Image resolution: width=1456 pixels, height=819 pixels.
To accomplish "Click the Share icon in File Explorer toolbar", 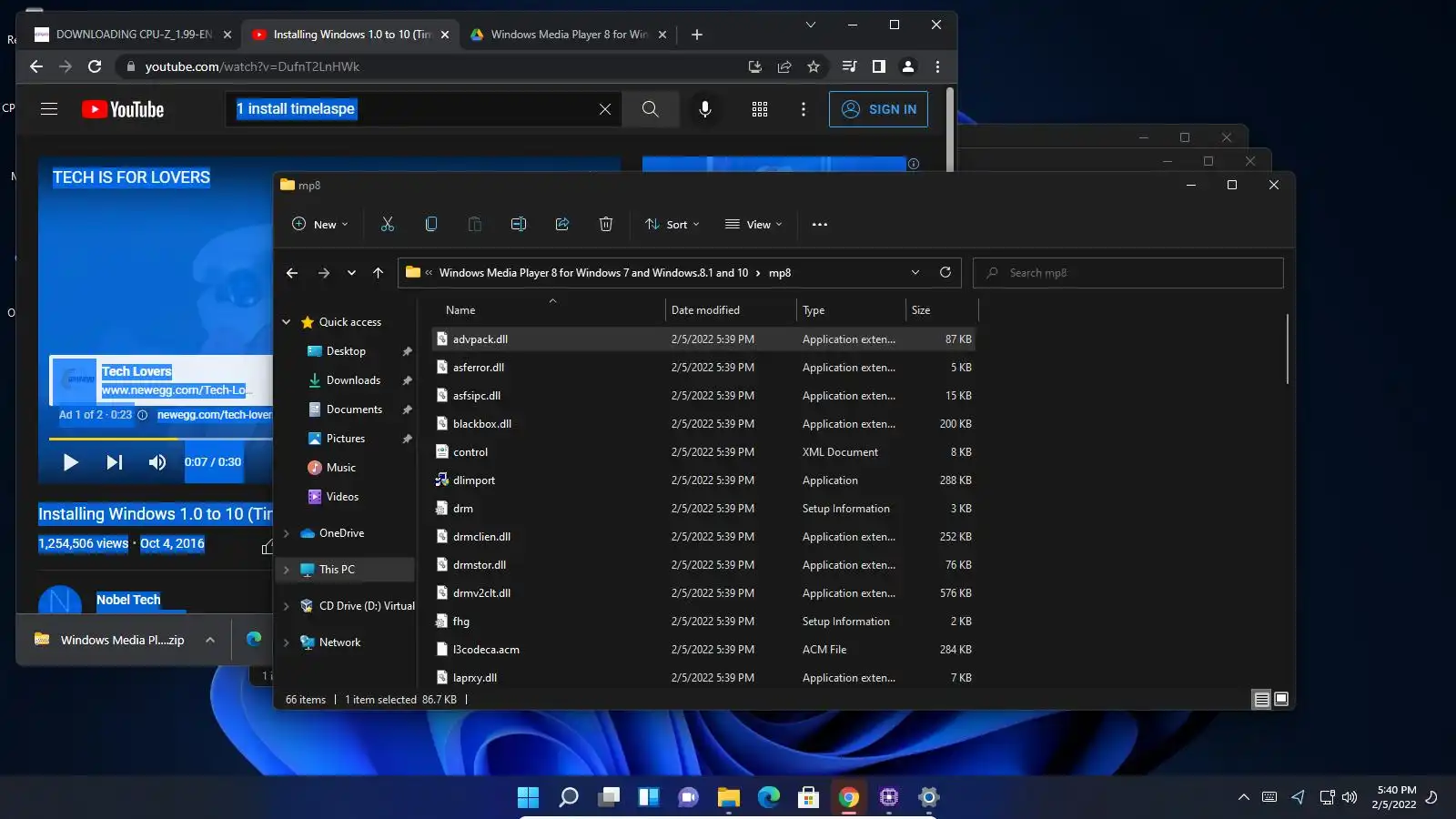I will [562, 224].
